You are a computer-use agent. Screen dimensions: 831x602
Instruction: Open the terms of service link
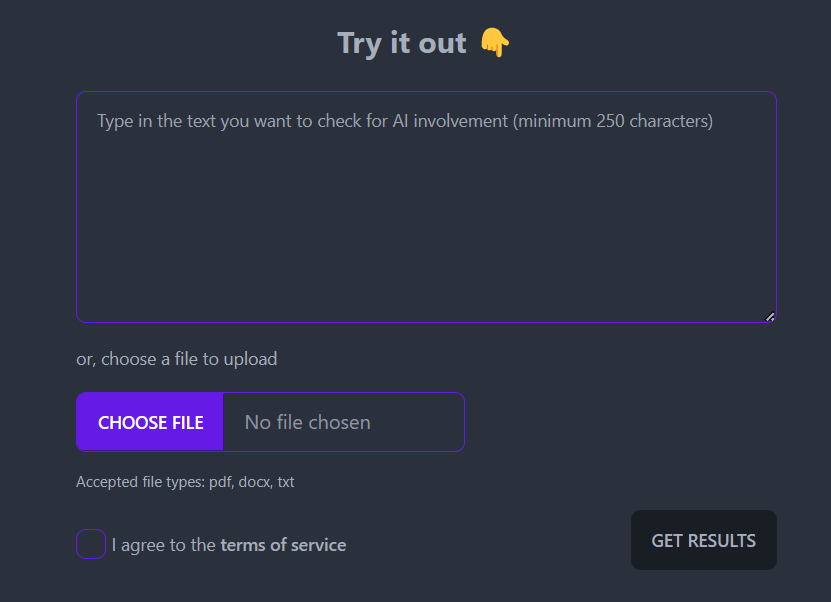283,545
